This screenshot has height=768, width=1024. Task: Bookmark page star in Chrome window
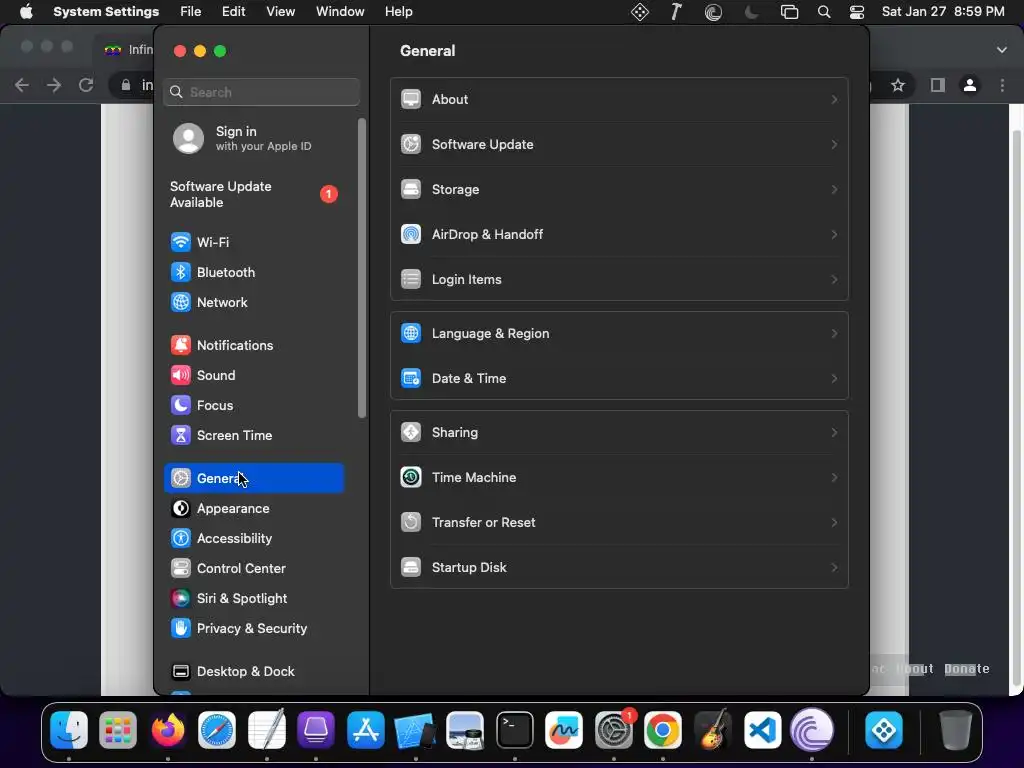click(x=898, y=85)
